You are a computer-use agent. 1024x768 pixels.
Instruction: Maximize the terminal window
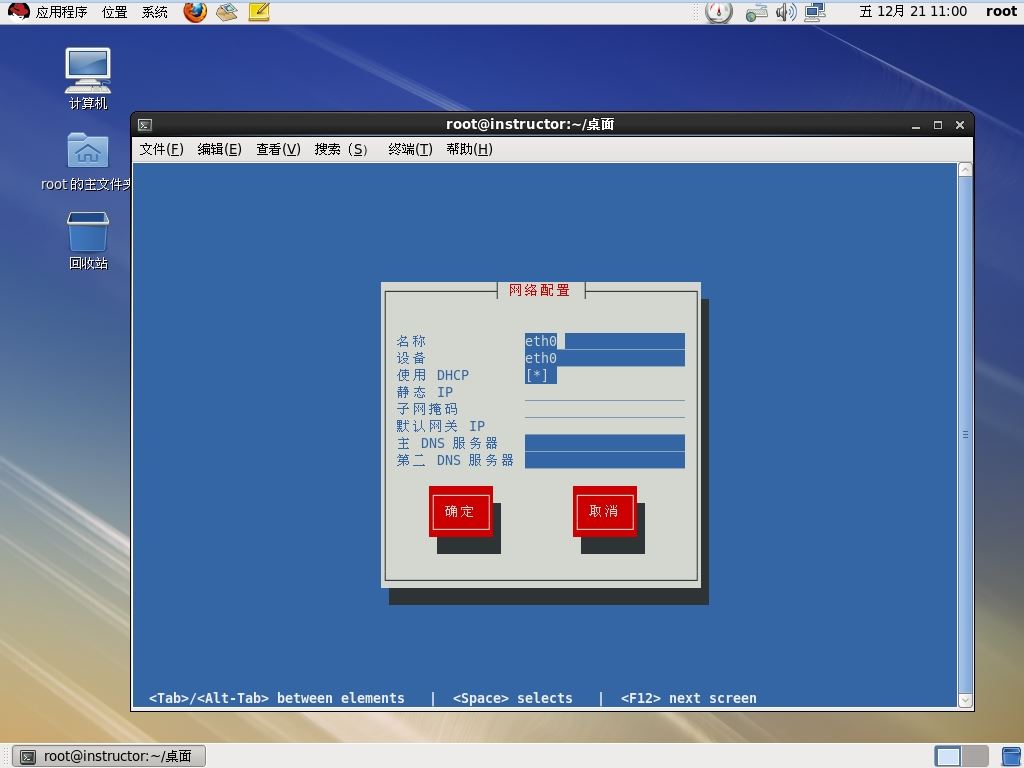[x=938, y=125]
